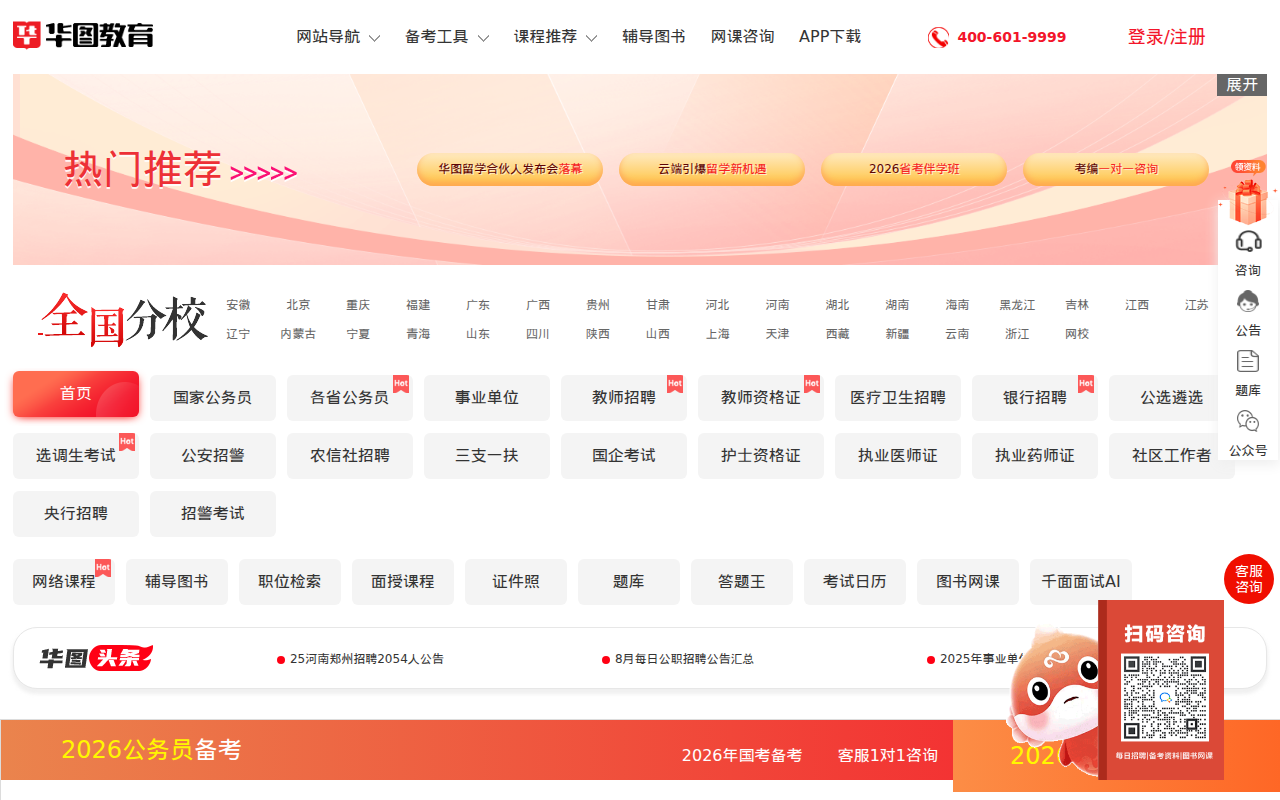Click 2026年国考备考 link
Viewport: 1280px width, 800px height.
click(x=742, y=755)
